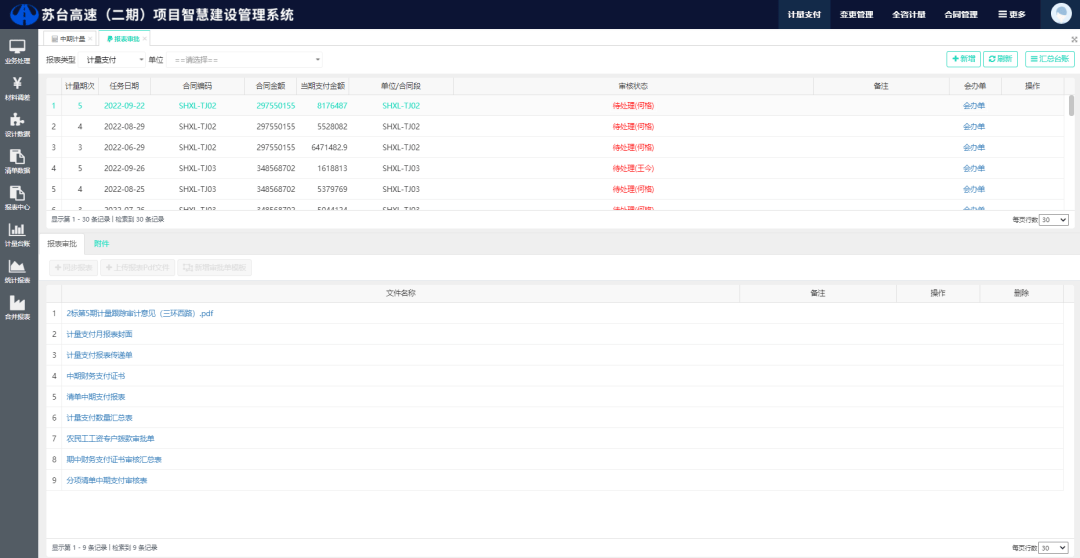Open the user avatar menu
The height and width of the screenshot is (558, 1080).
click(1061, 14)
